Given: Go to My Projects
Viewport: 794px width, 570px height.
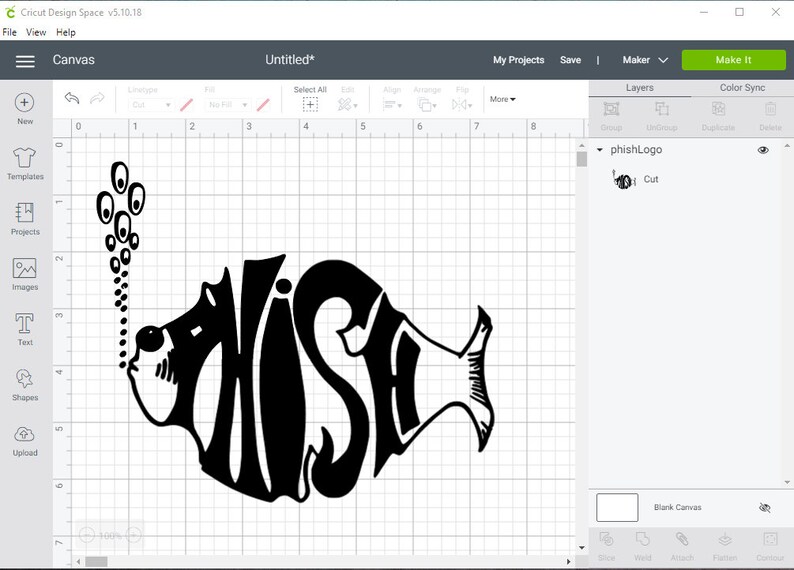Looking at the screenshot, I should coord(519,60).
